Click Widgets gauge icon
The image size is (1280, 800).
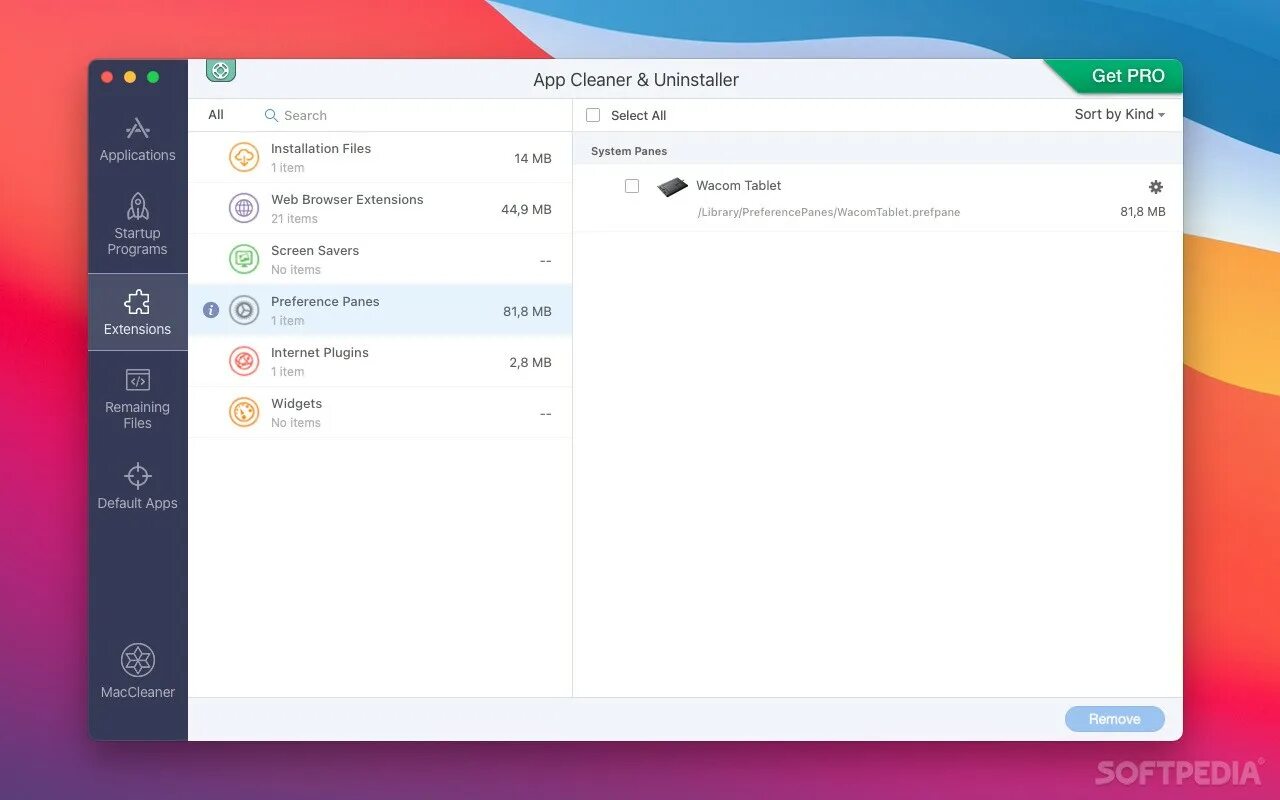244,412
